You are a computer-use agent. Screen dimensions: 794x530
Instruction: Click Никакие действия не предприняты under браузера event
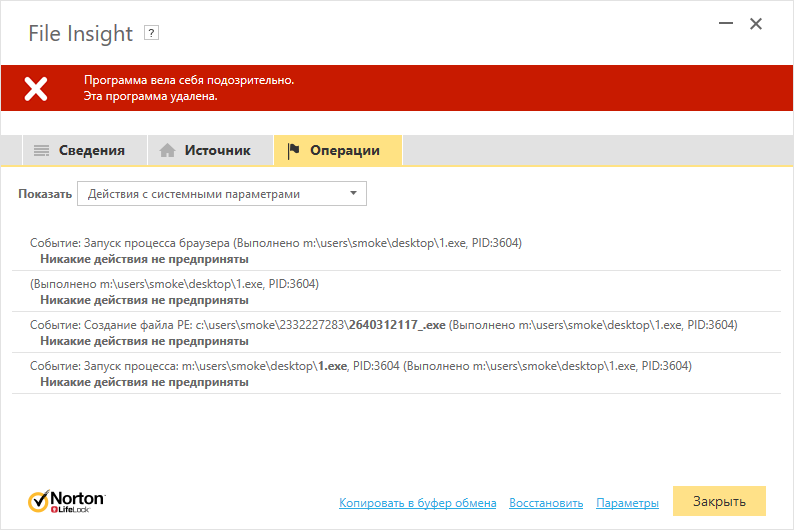pos(144,259)
